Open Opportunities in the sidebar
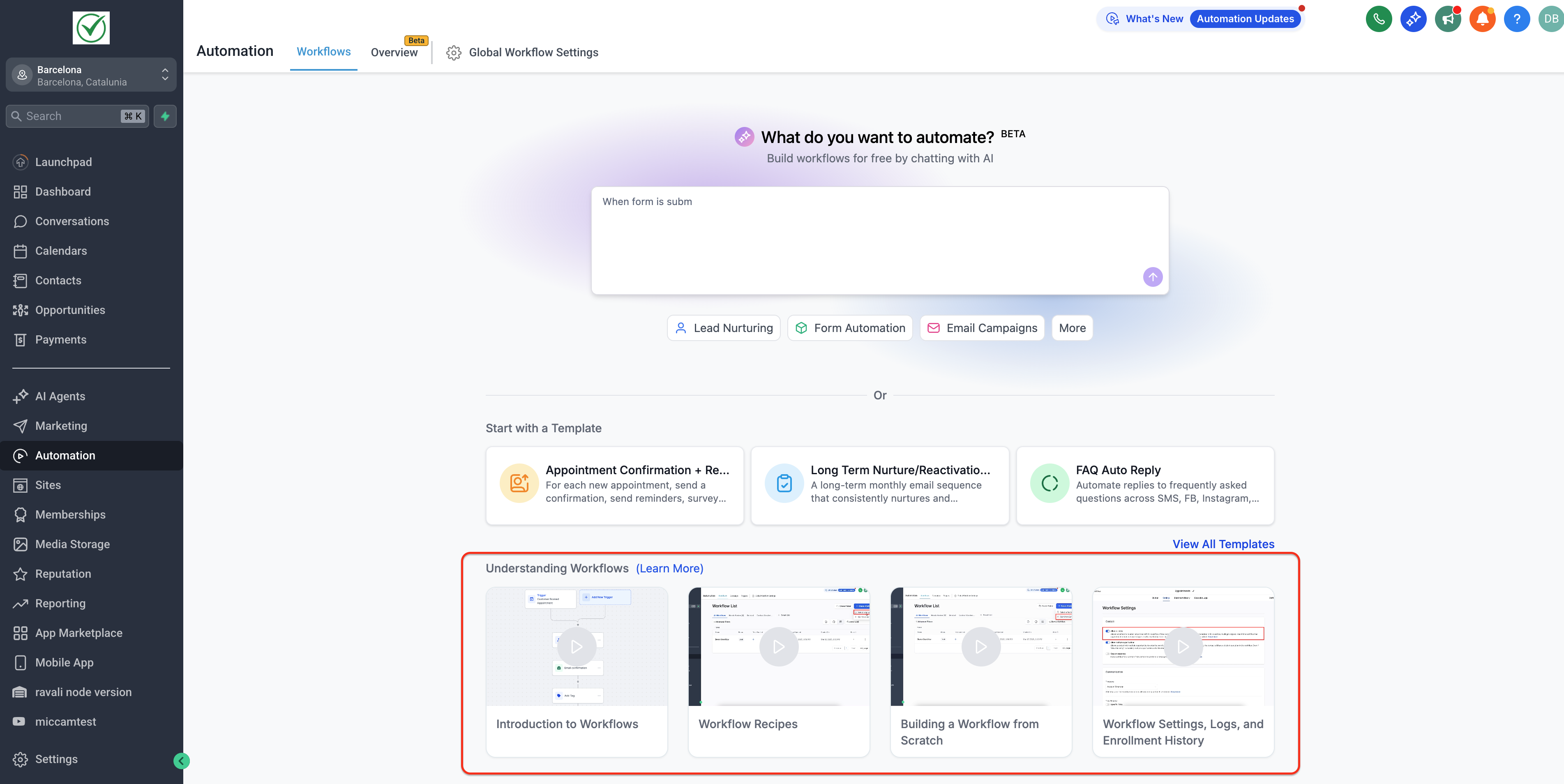 [x=70, y=310]
